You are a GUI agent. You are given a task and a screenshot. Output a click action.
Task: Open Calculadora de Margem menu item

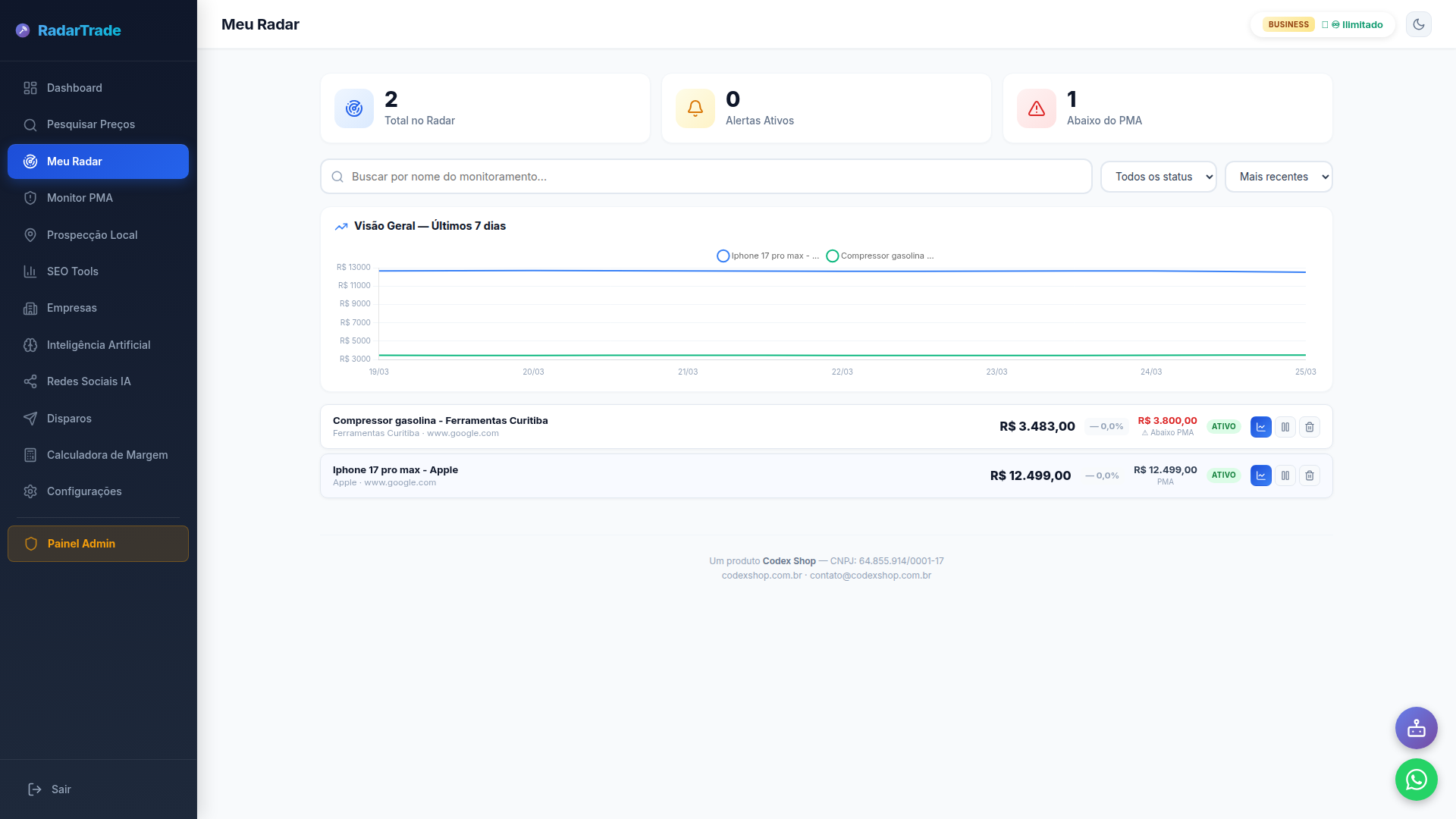coord(107,455)
